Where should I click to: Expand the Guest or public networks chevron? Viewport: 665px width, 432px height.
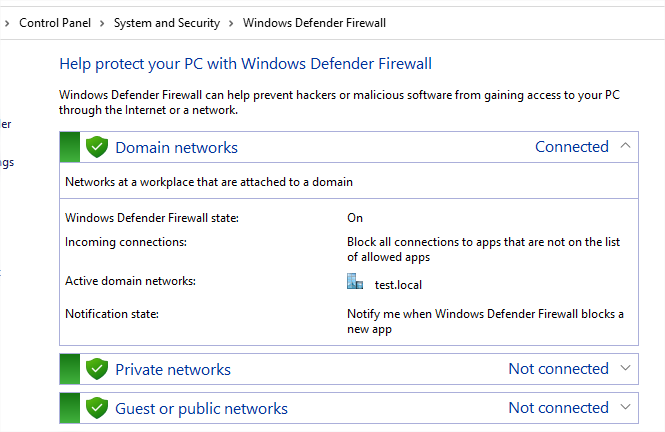625,407
